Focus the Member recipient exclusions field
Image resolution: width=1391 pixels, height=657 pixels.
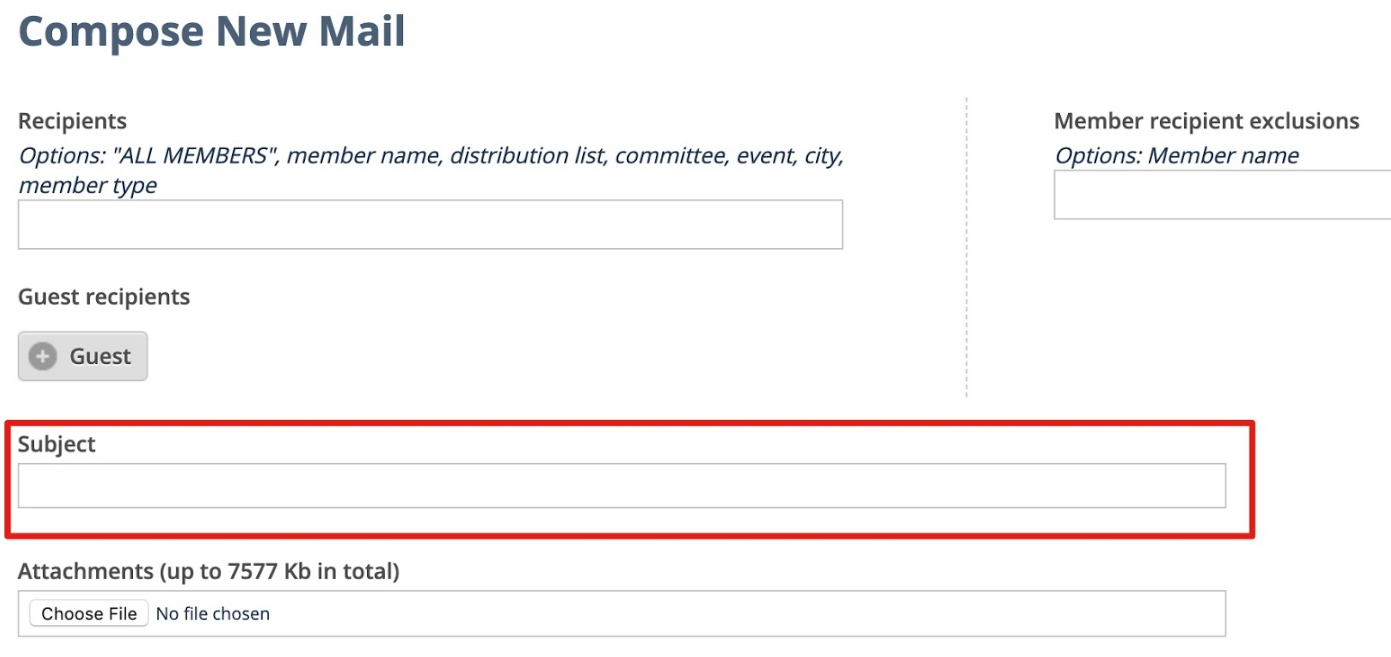point(1222,194)
